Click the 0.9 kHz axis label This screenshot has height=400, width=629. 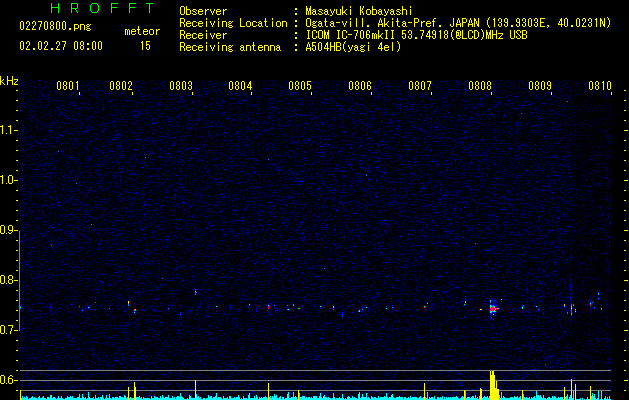pyautogui.click(x=9, y=230)
